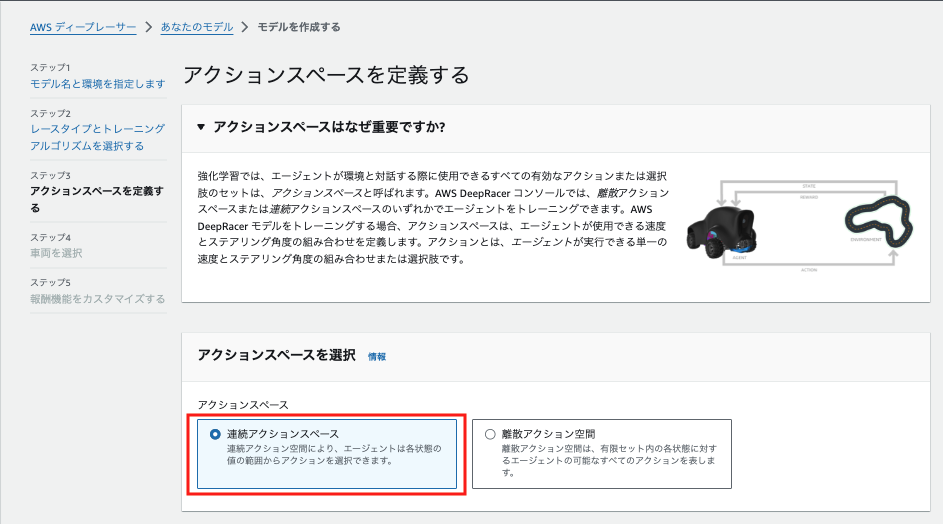Click the breadcrumb chevron after AWS ディープレーサー

click(149, 27)
